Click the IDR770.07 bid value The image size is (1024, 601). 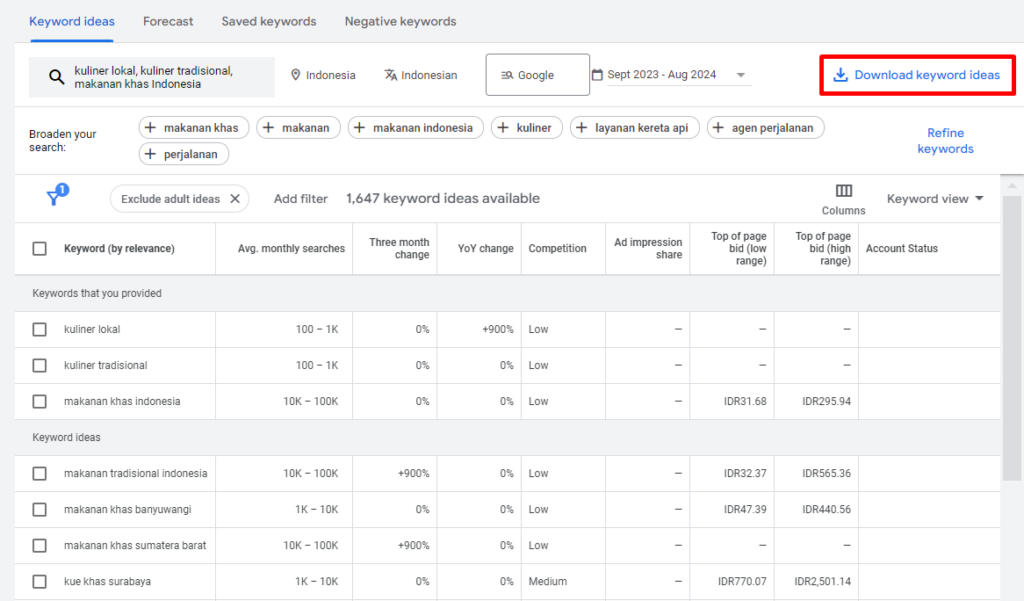point(742,581)
